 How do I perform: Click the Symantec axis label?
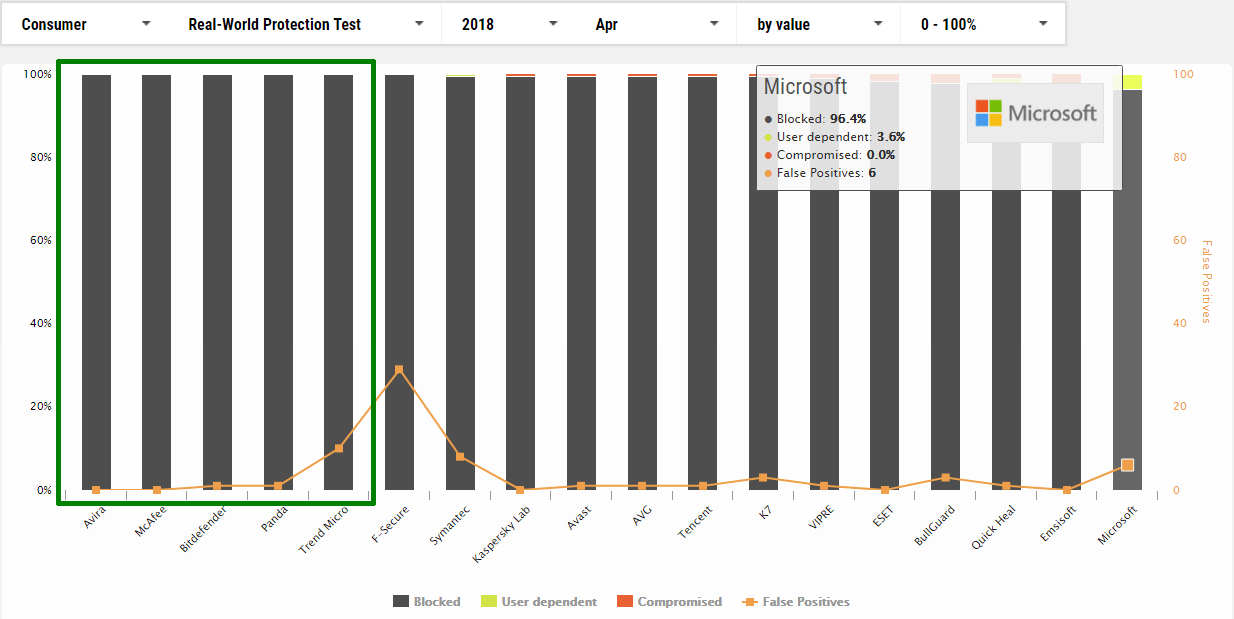[x=450, y=525]
